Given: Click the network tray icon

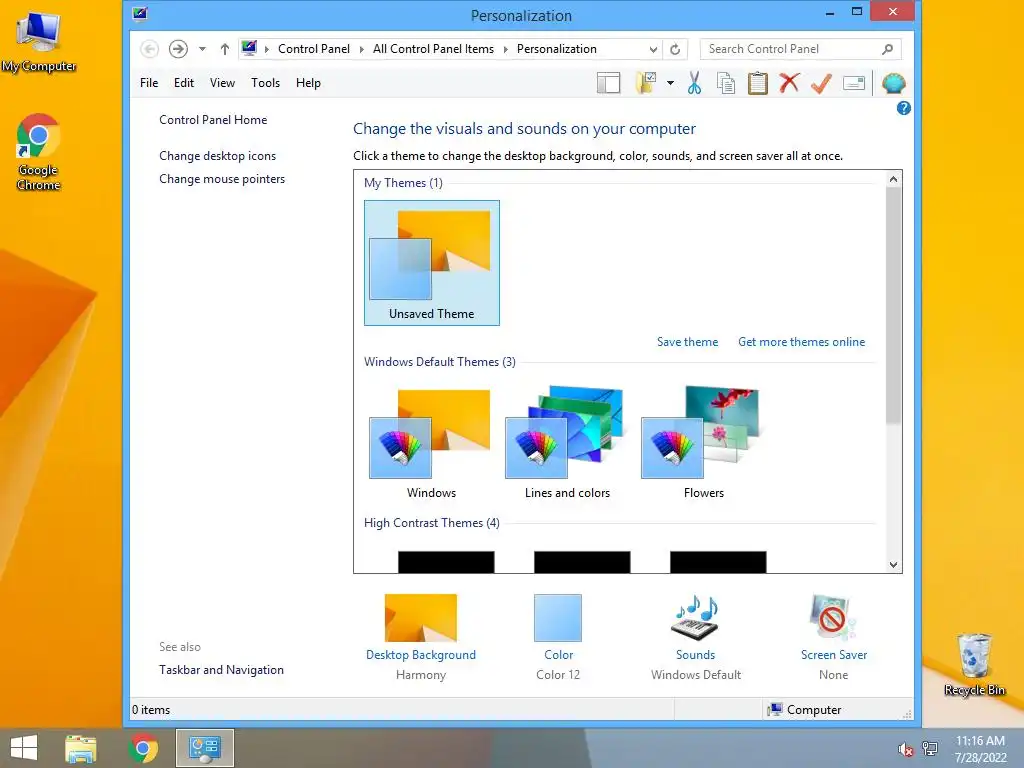Looking at the screenshot, I should click(930, 749).
